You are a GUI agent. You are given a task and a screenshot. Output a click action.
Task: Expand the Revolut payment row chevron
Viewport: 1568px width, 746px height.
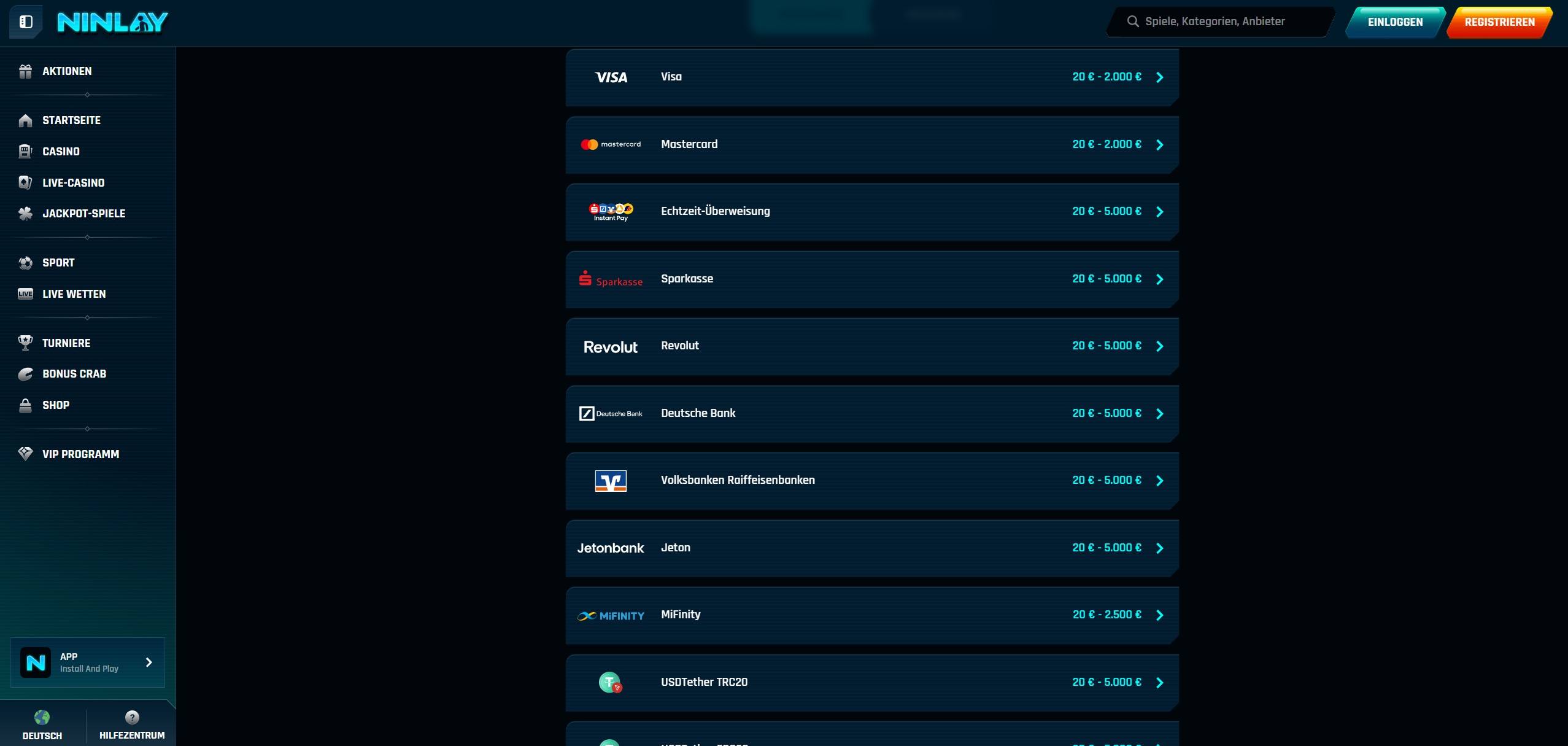[1160, 346]
